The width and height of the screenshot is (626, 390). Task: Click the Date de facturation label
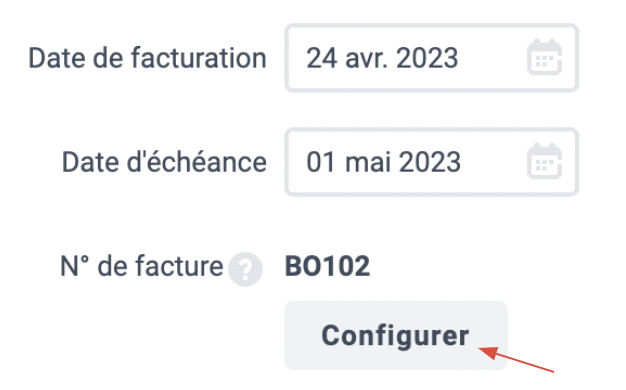coord(147,58)
